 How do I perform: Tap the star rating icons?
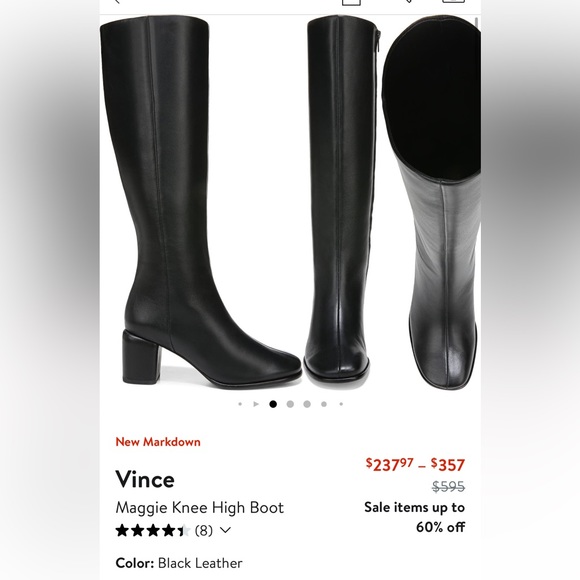pyautogui.click(x=153, y=531)
